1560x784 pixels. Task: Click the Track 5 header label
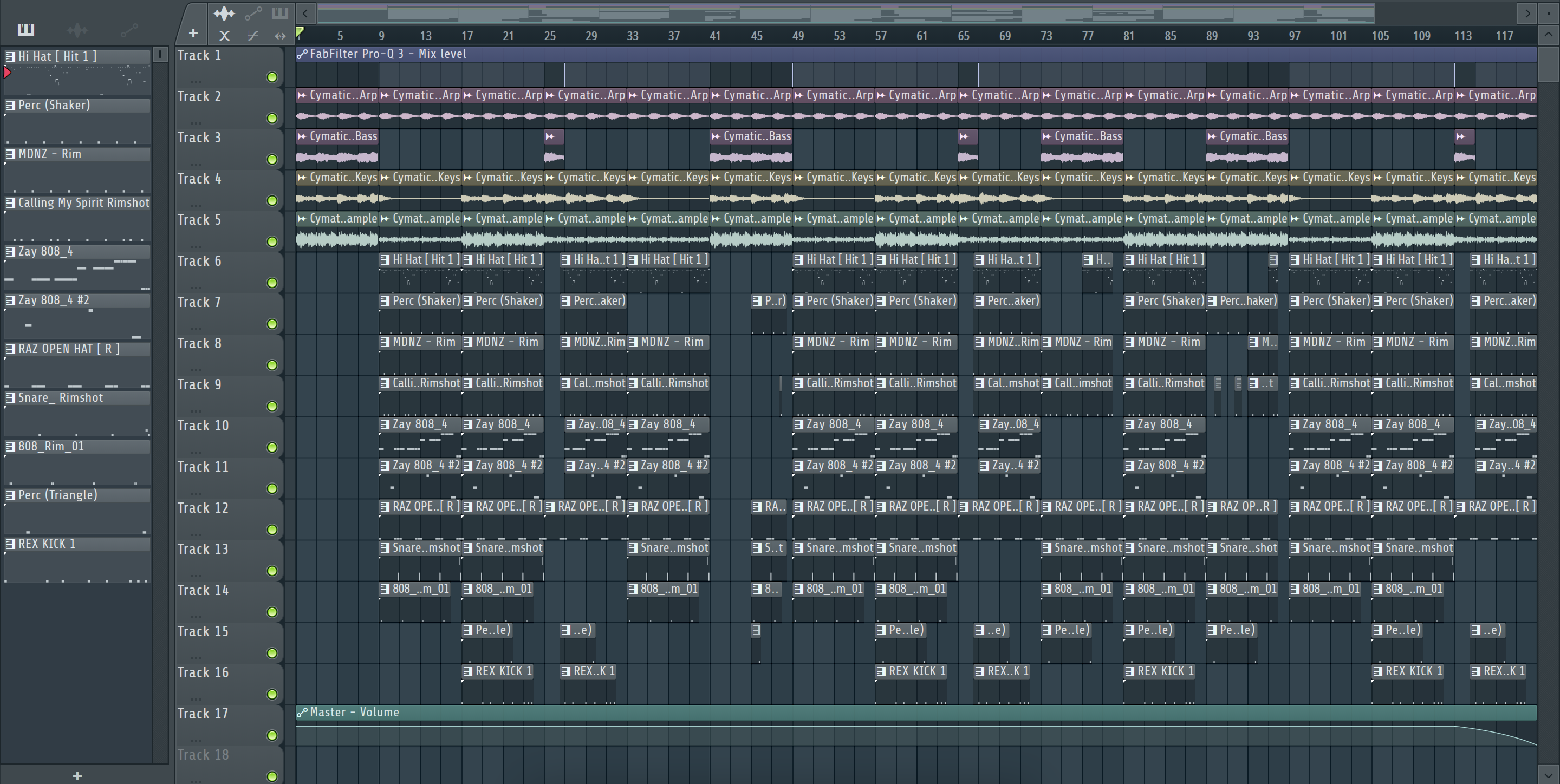199,220
